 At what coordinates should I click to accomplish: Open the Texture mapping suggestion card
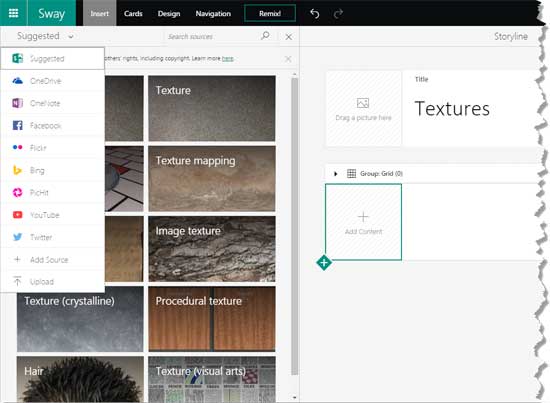click(212, 179)
